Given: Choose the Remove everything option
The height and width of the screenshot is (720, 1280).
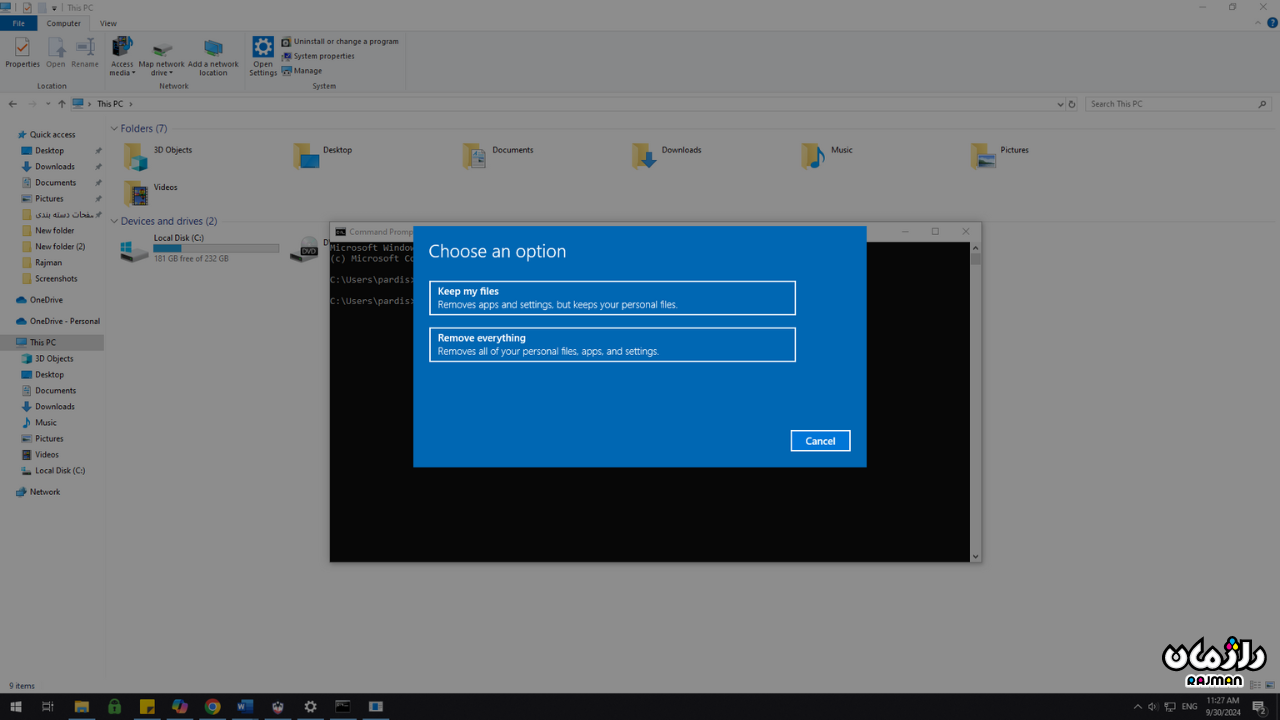Looking at the screenshot, I should [612, 344].
